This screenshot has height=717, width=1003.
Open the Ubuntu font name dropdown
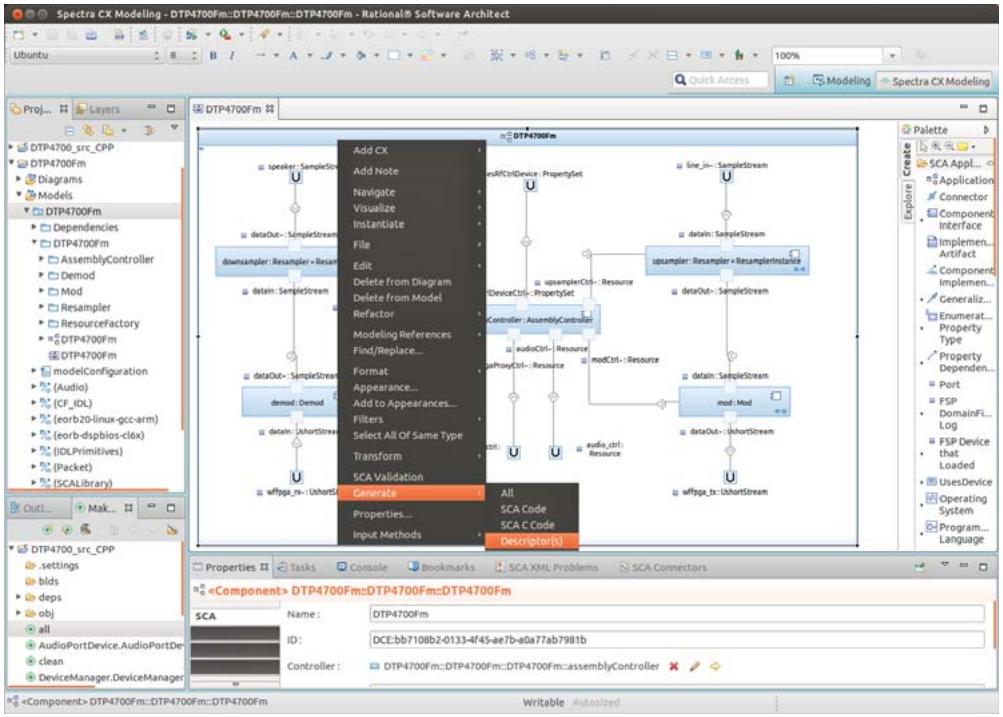click(x=156, y=56)
